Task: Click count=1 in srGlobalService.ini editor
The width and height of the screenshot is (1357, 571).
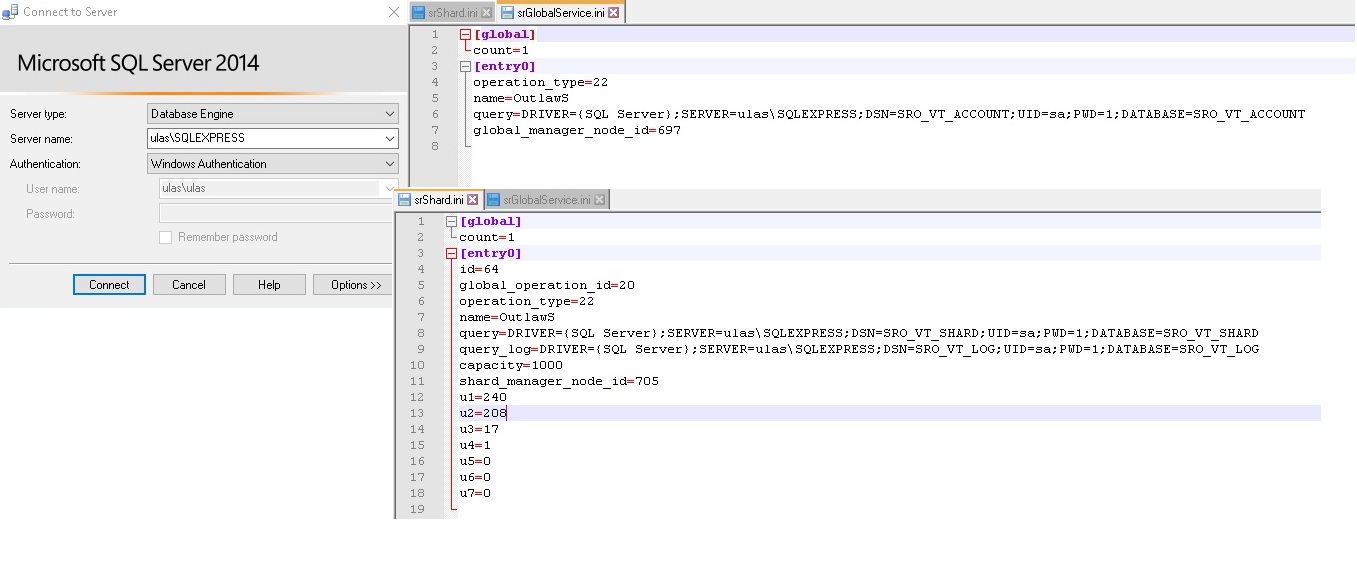Action: pyautogui.click(x=501, y=50)
